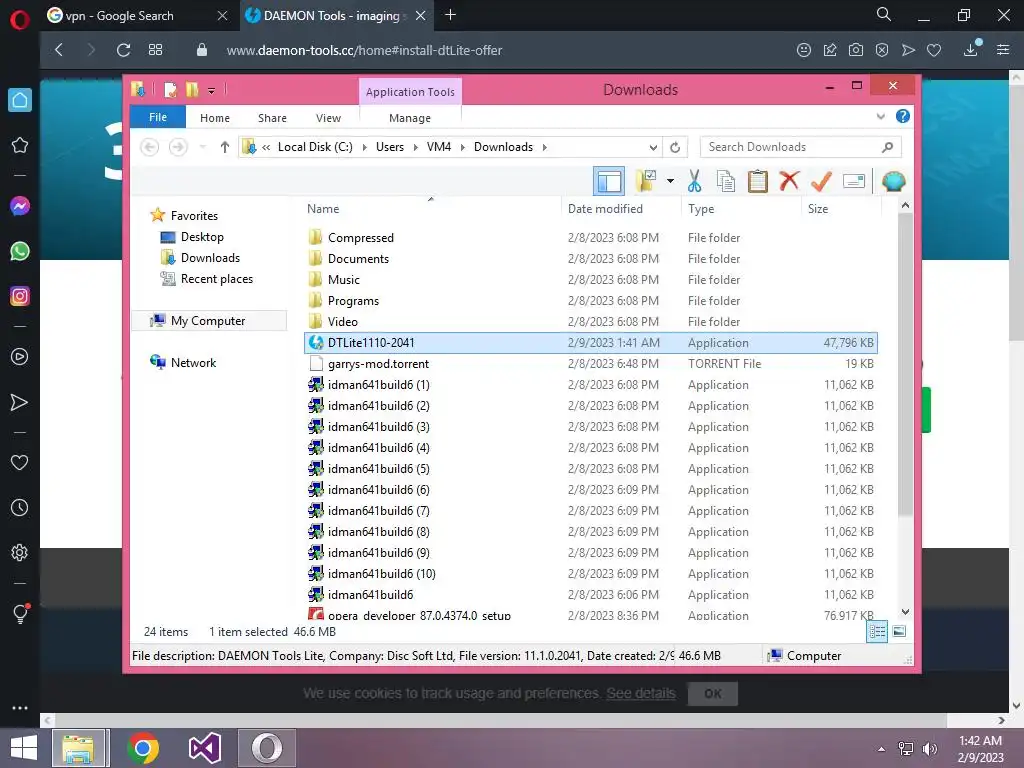
Task: Expand the Explorer ribbon chevron
Action: point(880,116)
